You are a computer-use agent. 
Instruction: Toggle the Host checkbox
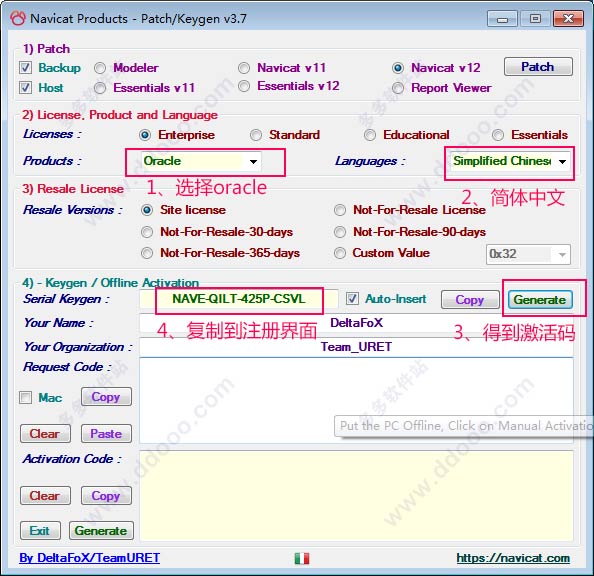point(25,88)
